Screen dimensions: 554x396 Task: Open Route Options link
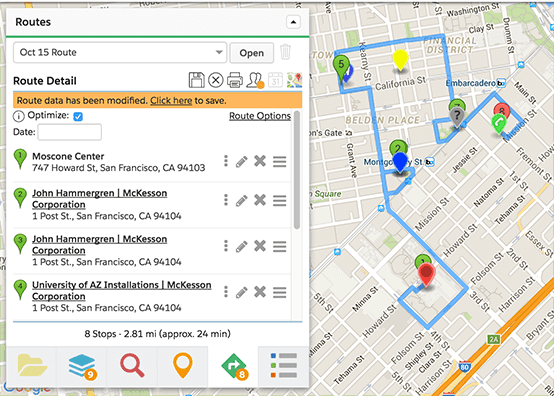pos(260,116)
